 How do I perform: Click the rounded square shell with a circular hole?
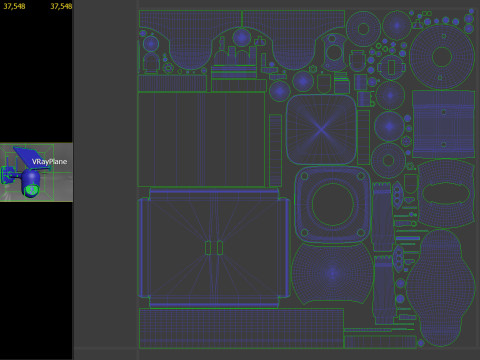[332, 204]
